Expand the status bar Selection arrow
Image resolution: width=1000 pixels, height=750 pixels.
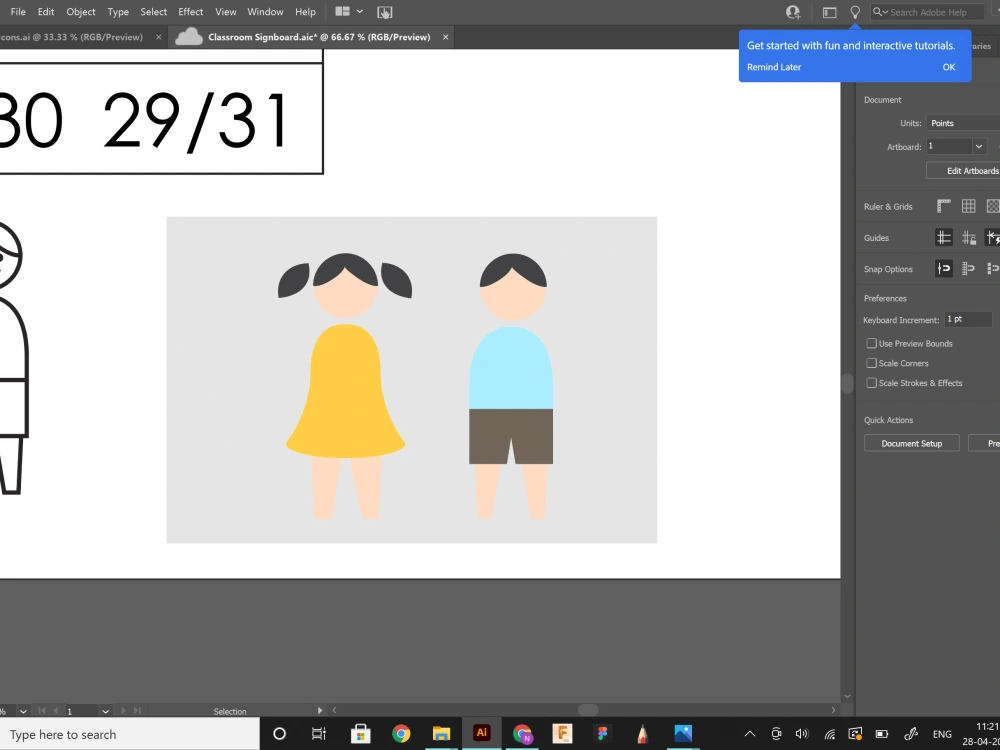click(320, 710)
